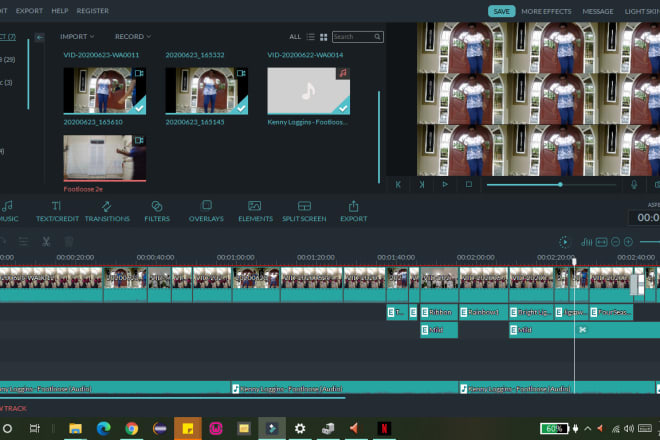This screenshot has height=440, width=660.
Task: Click the timeline zoom out minus icon
Action: click(615, 242)
